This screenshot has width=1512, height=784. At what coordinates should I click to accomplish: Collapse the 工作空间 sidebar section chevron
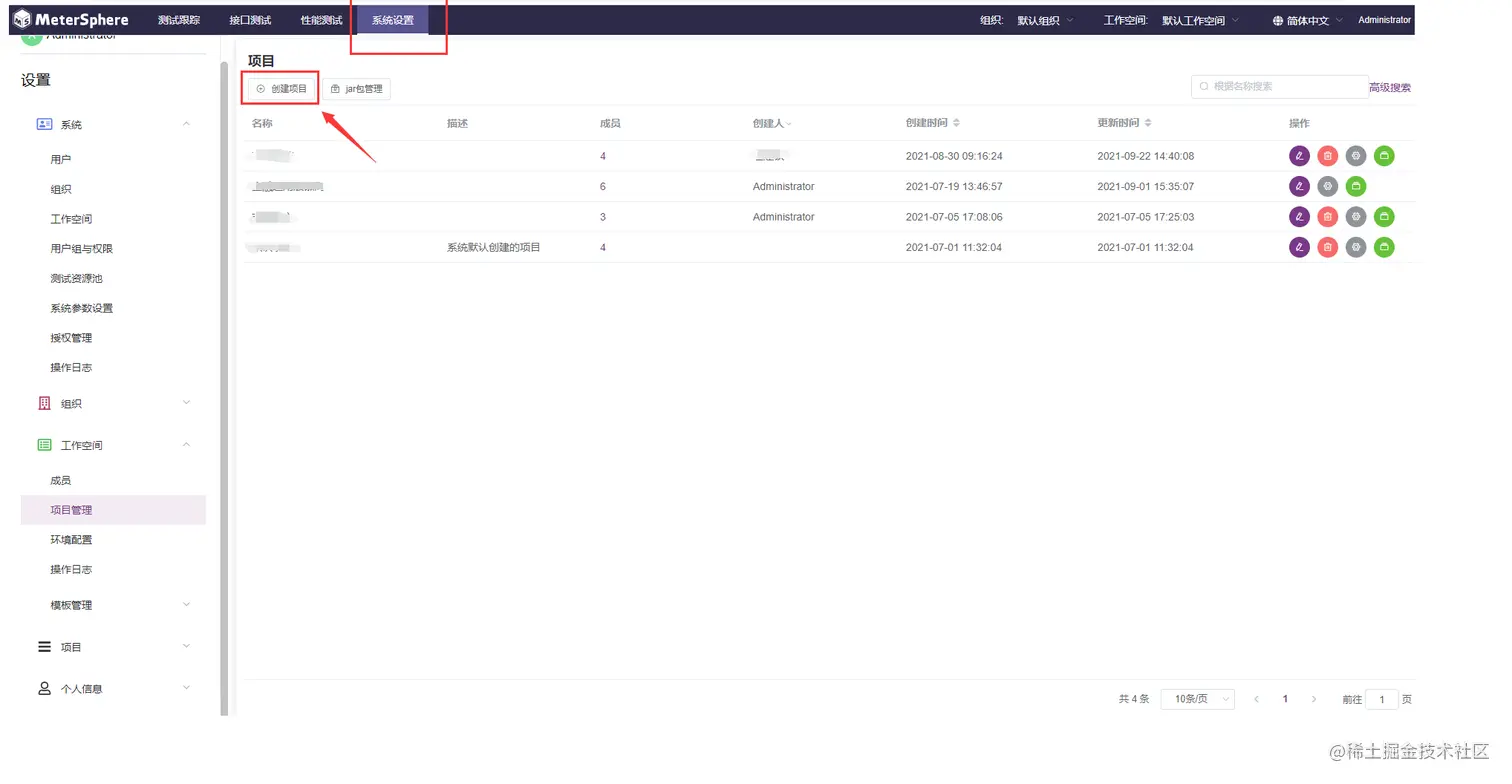pos(186,445)
